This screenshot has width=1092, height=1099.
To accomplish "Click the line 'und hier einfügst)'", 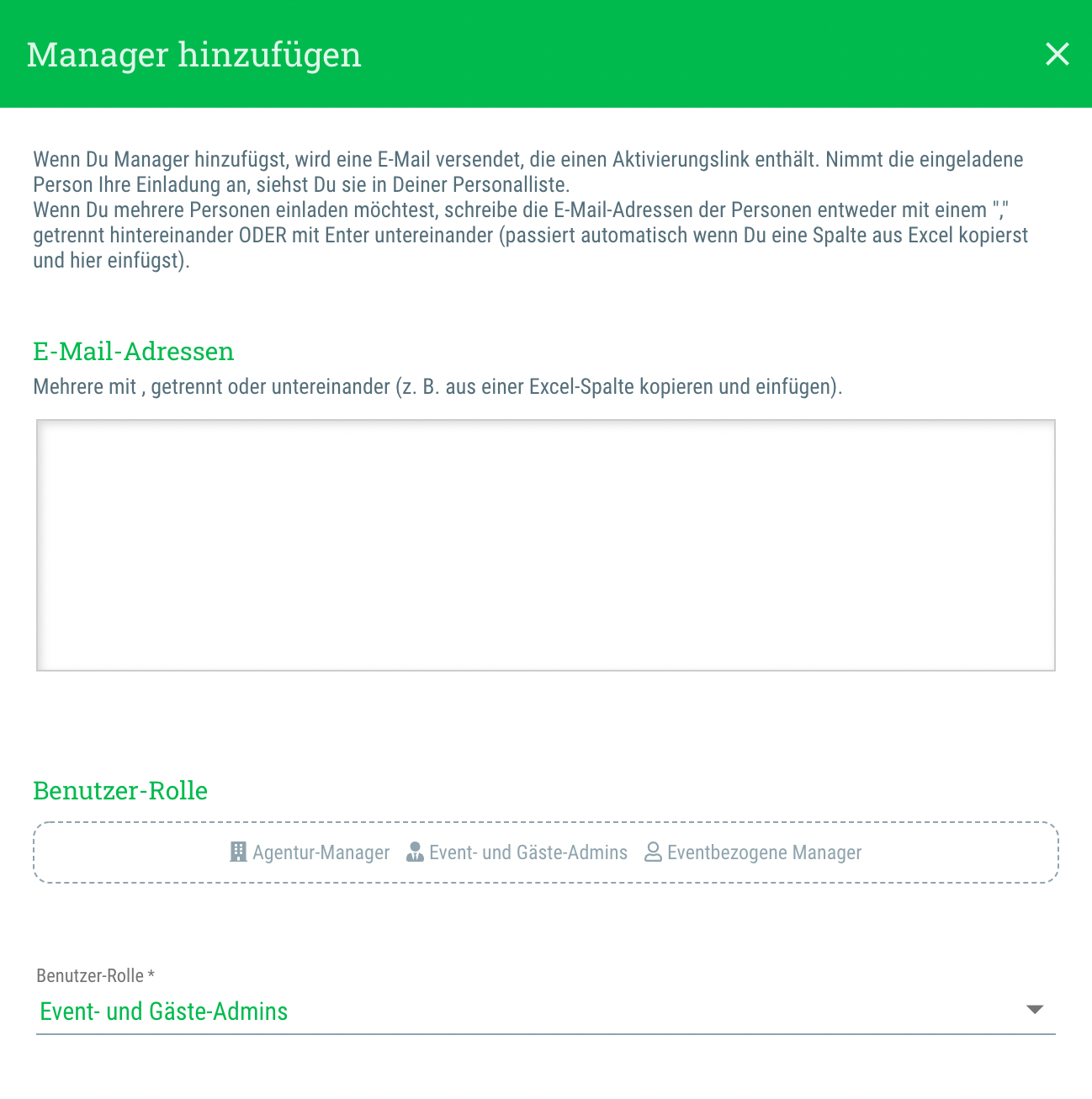I will pos(111,261).
